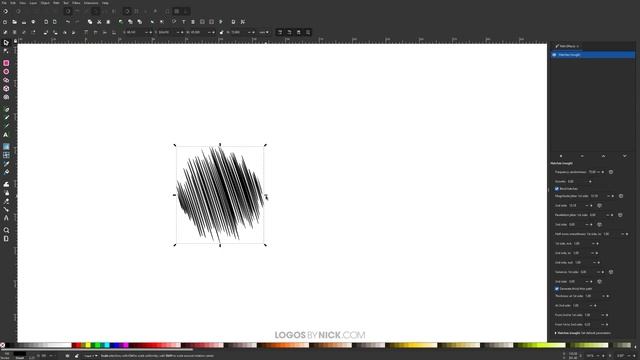
Task: Click the add path effect button
Action: click(561, 156)
